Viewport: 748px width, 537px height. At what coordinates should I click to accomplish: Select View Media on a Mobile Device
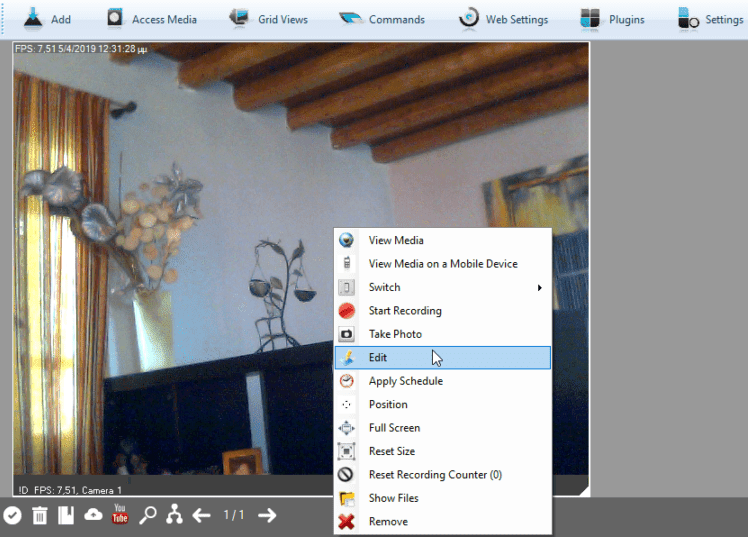(443, 264)
